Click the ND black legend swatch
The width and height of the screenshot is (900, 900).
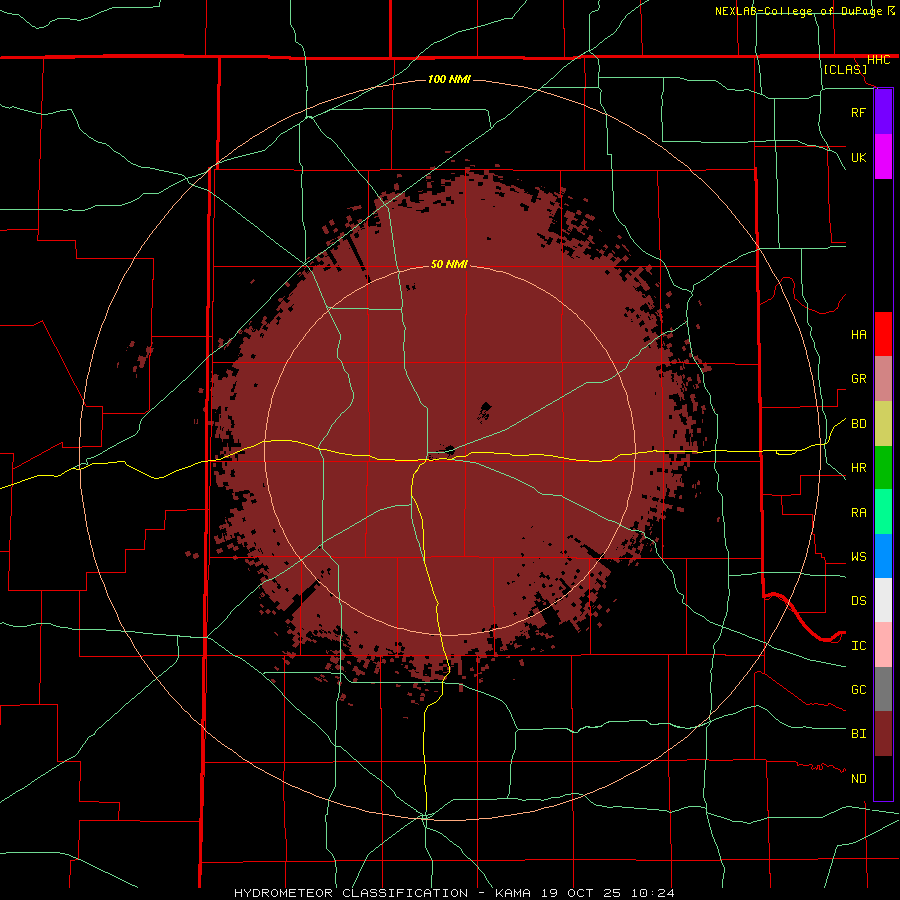click(883, 778)
